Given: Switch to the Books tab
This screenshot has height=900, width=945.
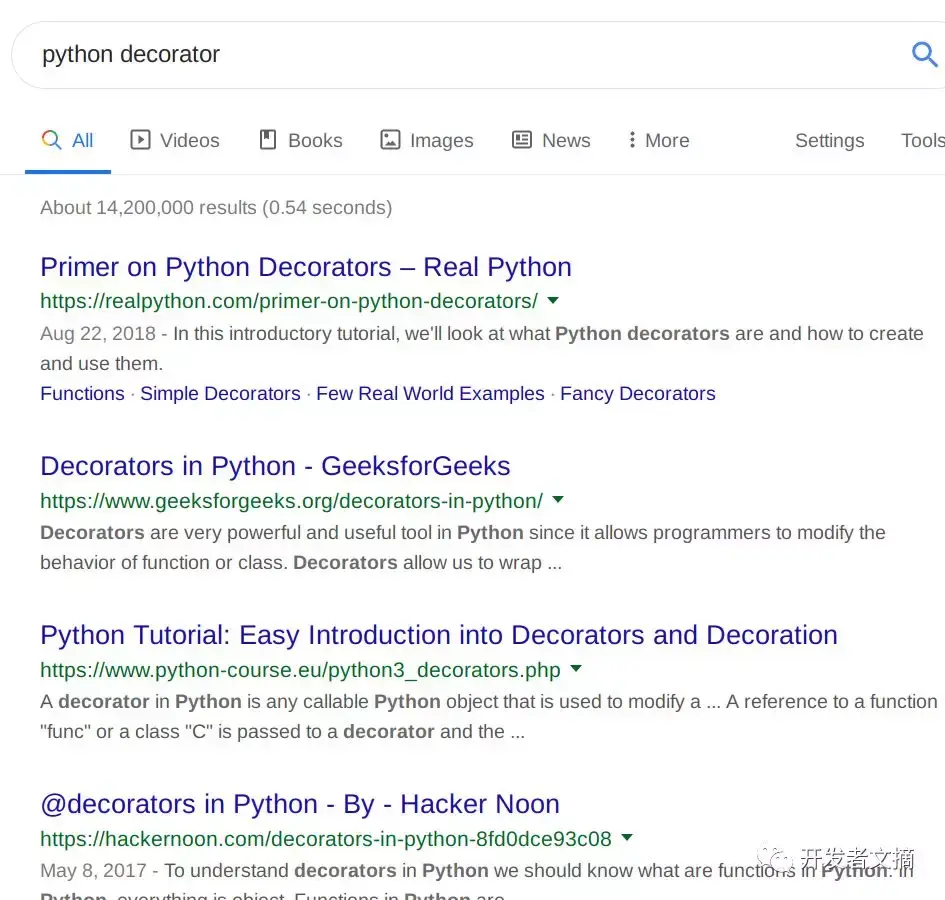Looking at the screenshot, I should click(x=301, y=140).
